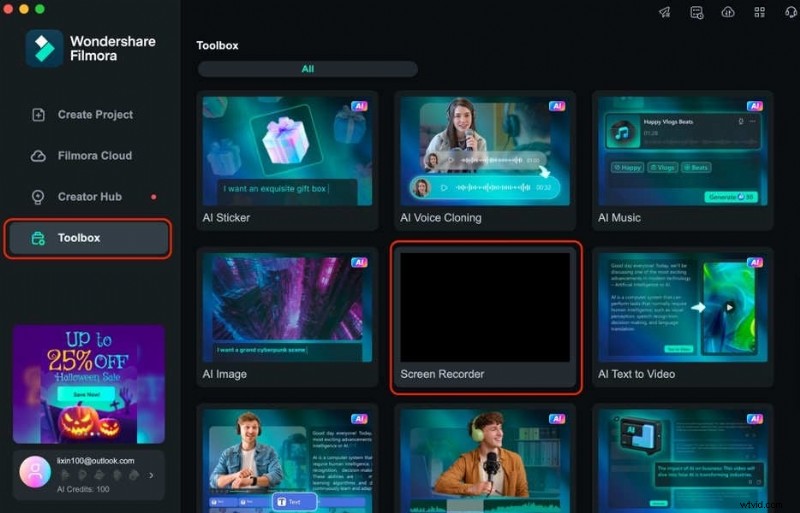Expand account details chevron arrow
The image size is (800, 513).
click(151, 475)
